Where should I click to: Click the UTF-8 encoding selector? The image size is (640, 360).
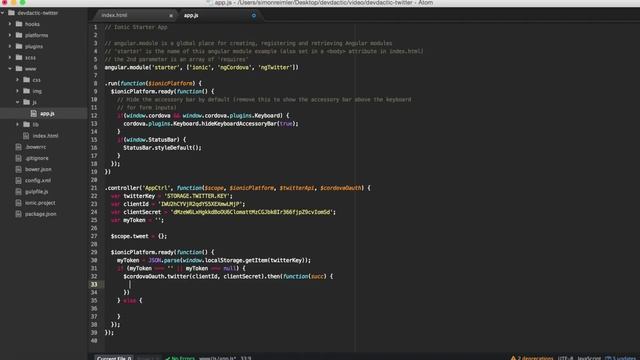(565, 358)
